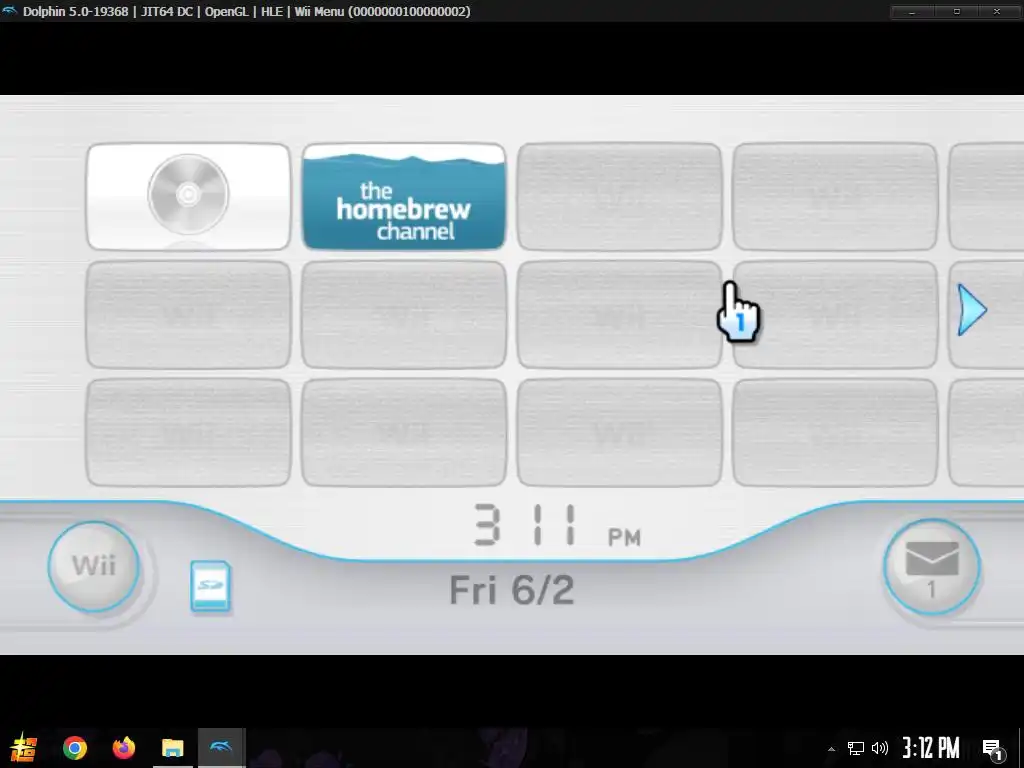Open network status tray icon

pyautogui.click(x=856, y=748)
